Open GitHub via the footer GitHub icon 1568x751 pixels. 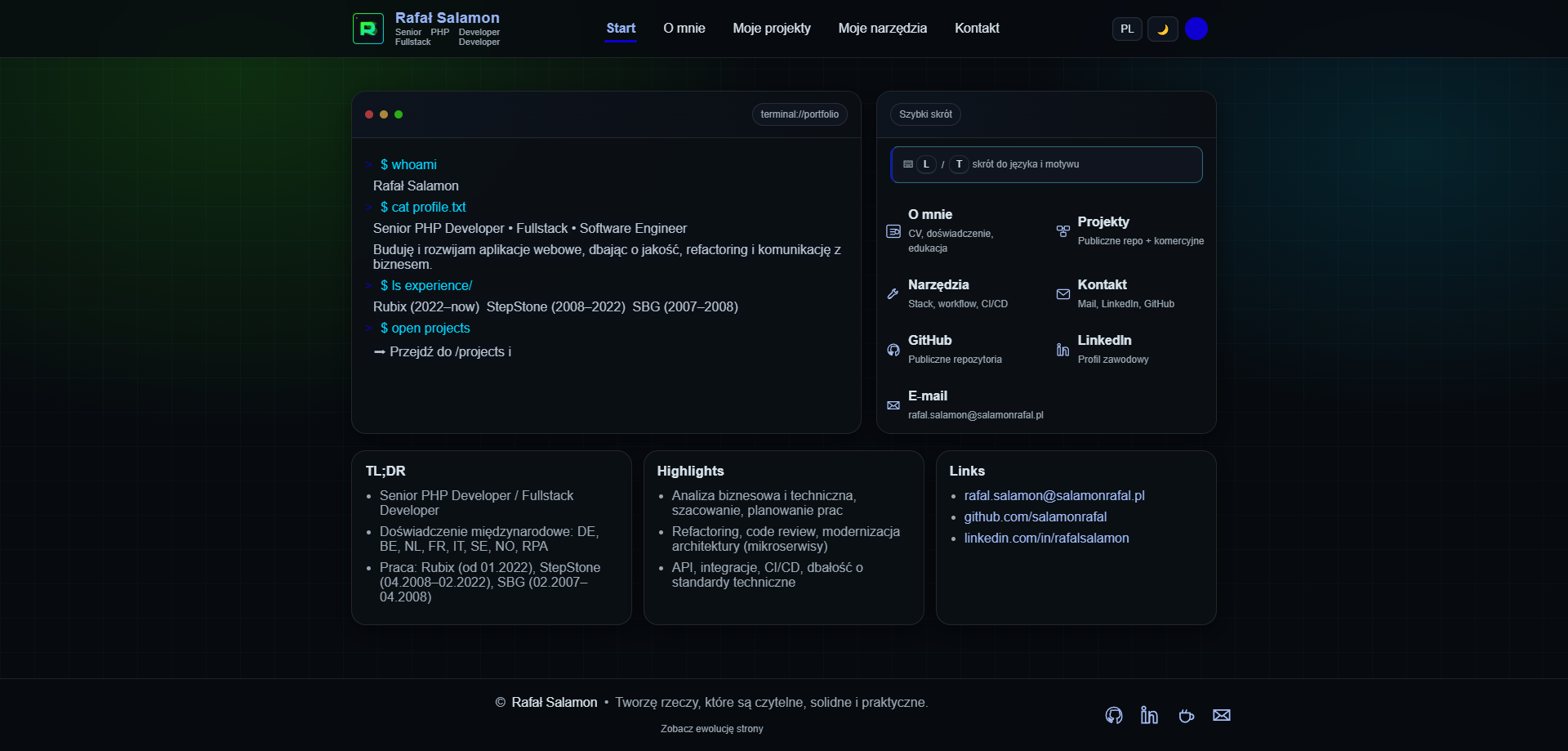point(1112,715)
